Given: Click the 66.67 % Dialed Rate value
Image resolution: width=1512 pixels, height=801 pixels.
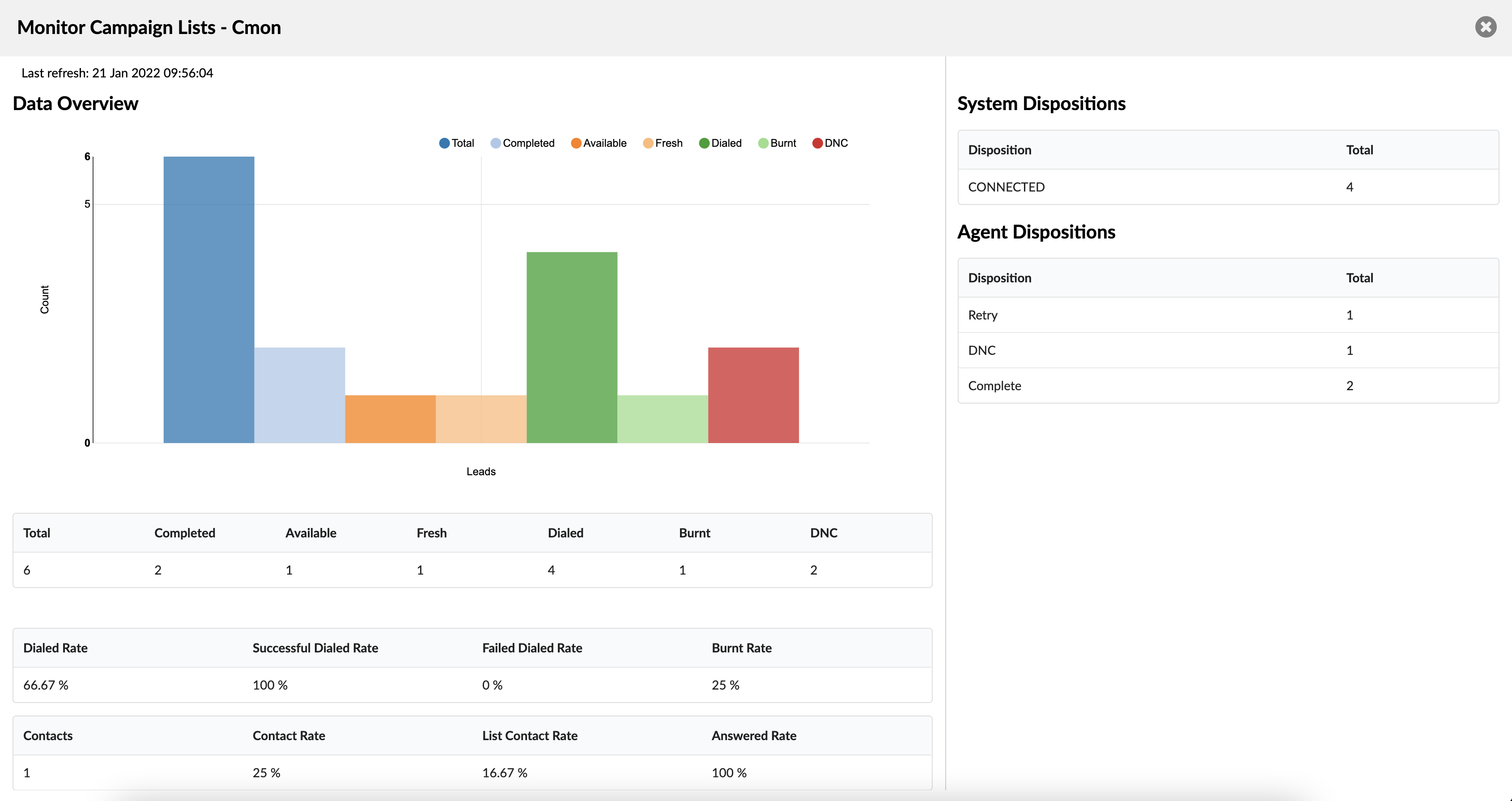Looking at the screenshot, I should (x=46, y=685).
